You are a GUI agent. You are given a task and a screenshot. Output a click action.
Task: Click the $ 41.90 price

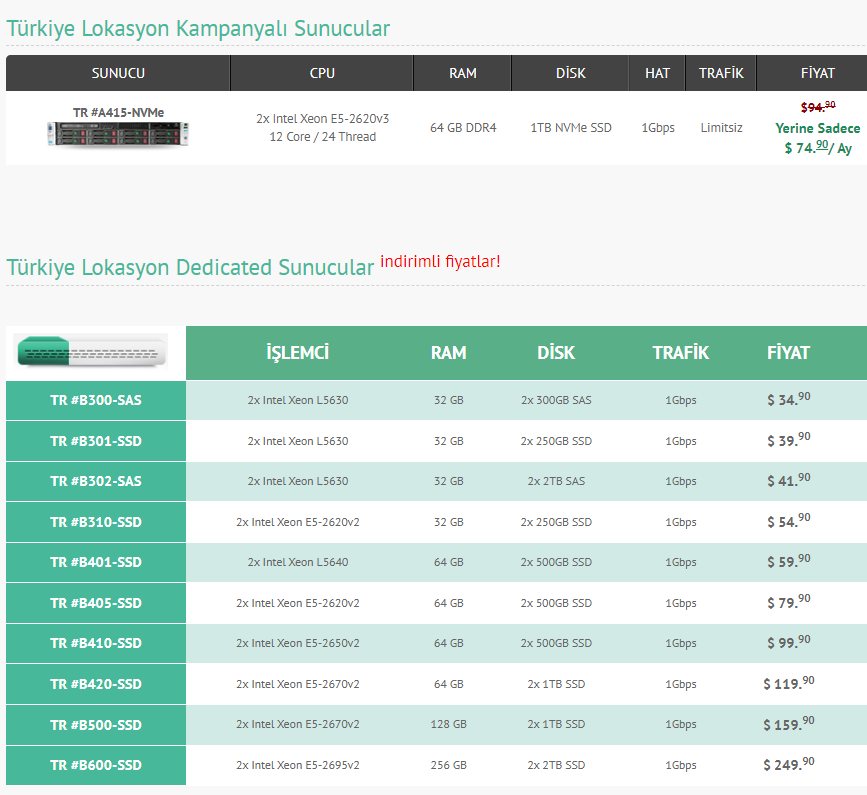(788, 480)
